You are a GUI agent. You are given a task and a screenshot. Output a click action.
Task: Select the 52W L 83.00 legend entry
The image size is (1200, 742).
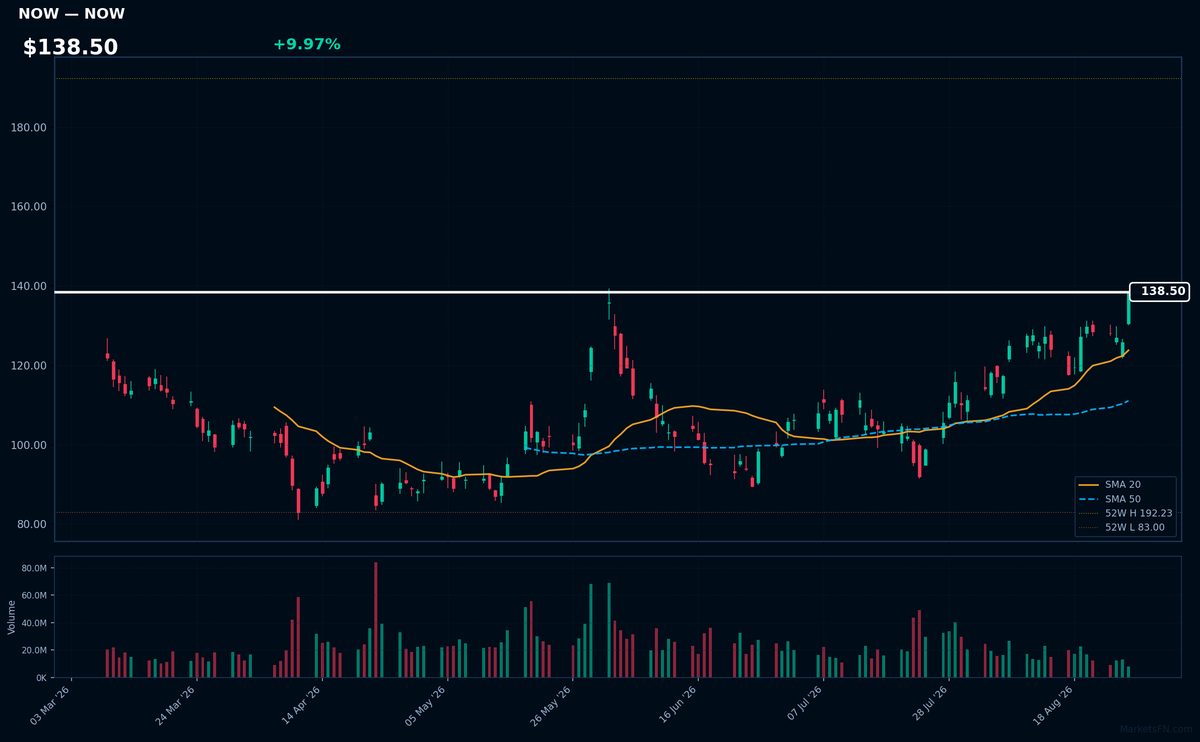click(1123, 527)
